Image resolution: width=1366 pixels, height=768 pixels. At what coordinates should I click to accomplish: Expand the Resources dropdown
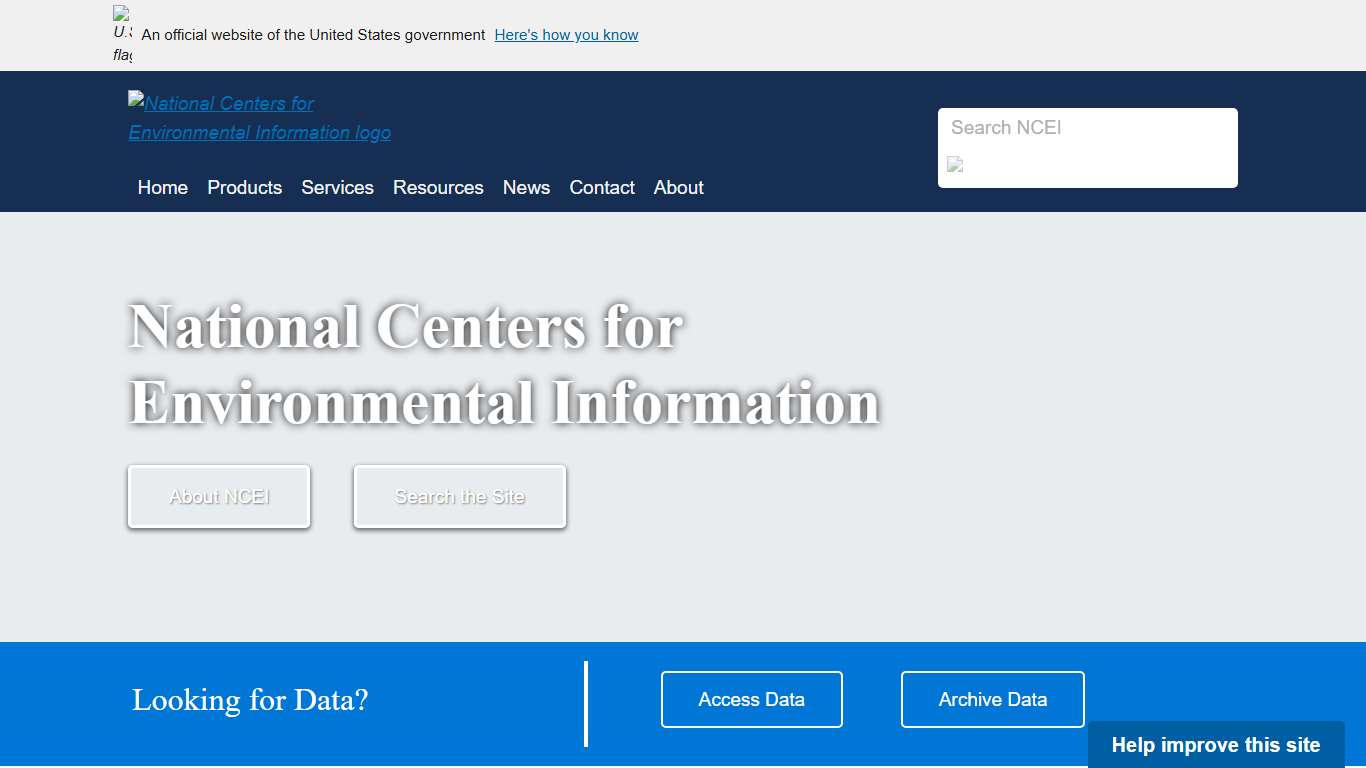click(x=438, y=187)
